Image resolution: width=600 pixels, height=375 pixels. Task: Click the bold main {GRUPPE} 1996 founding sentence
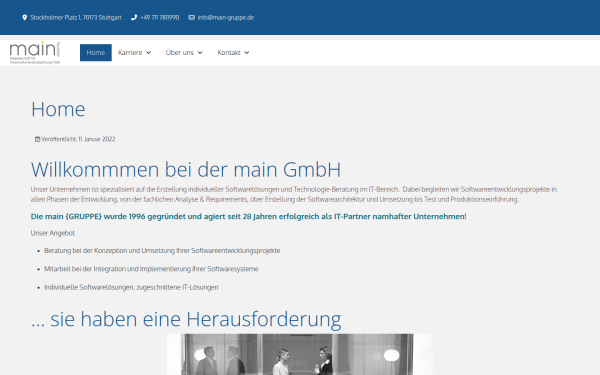tap(249, 217)
